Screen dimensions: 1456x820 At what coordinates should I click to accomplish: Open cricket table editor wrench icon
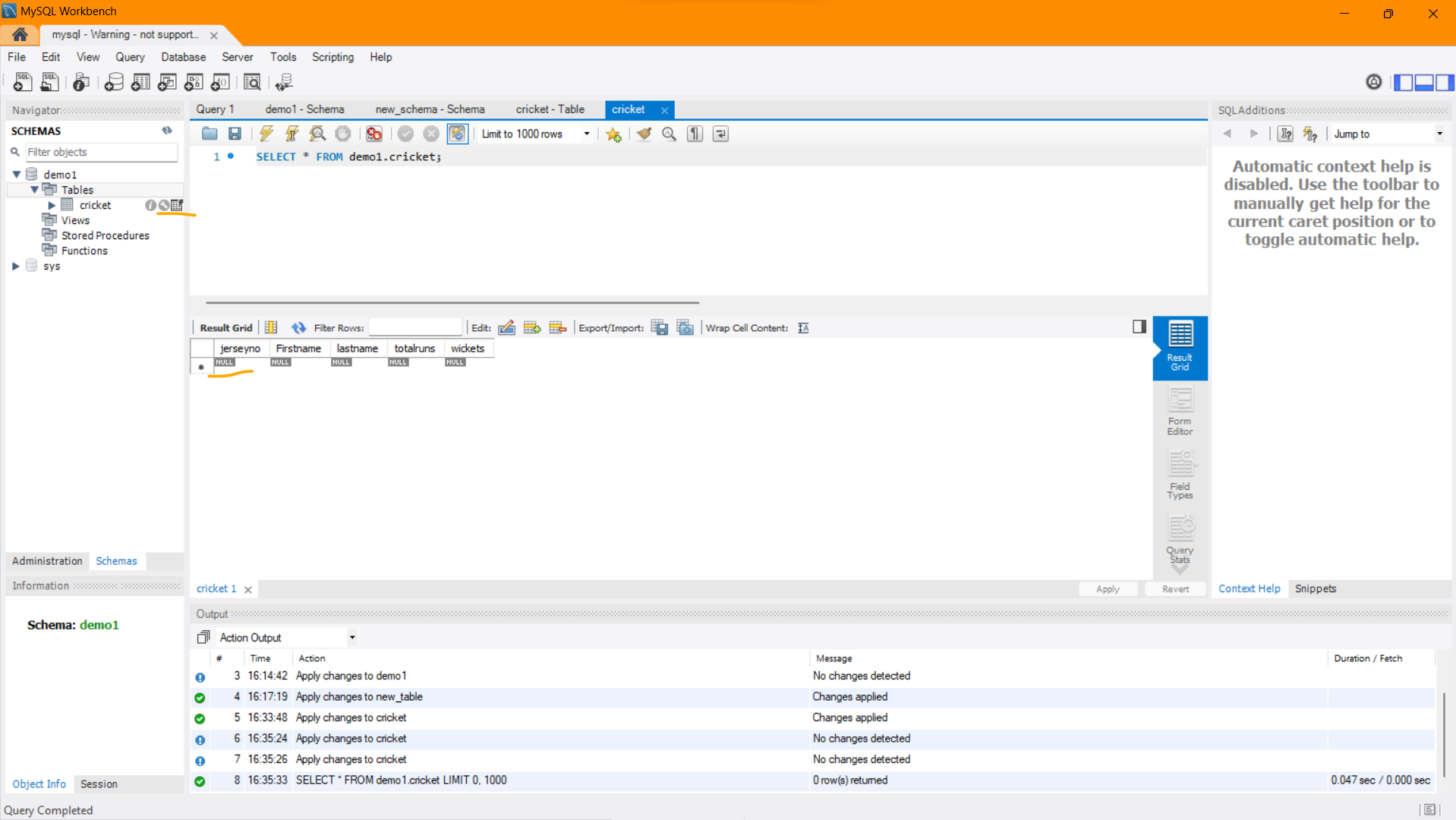click(163, 205)
